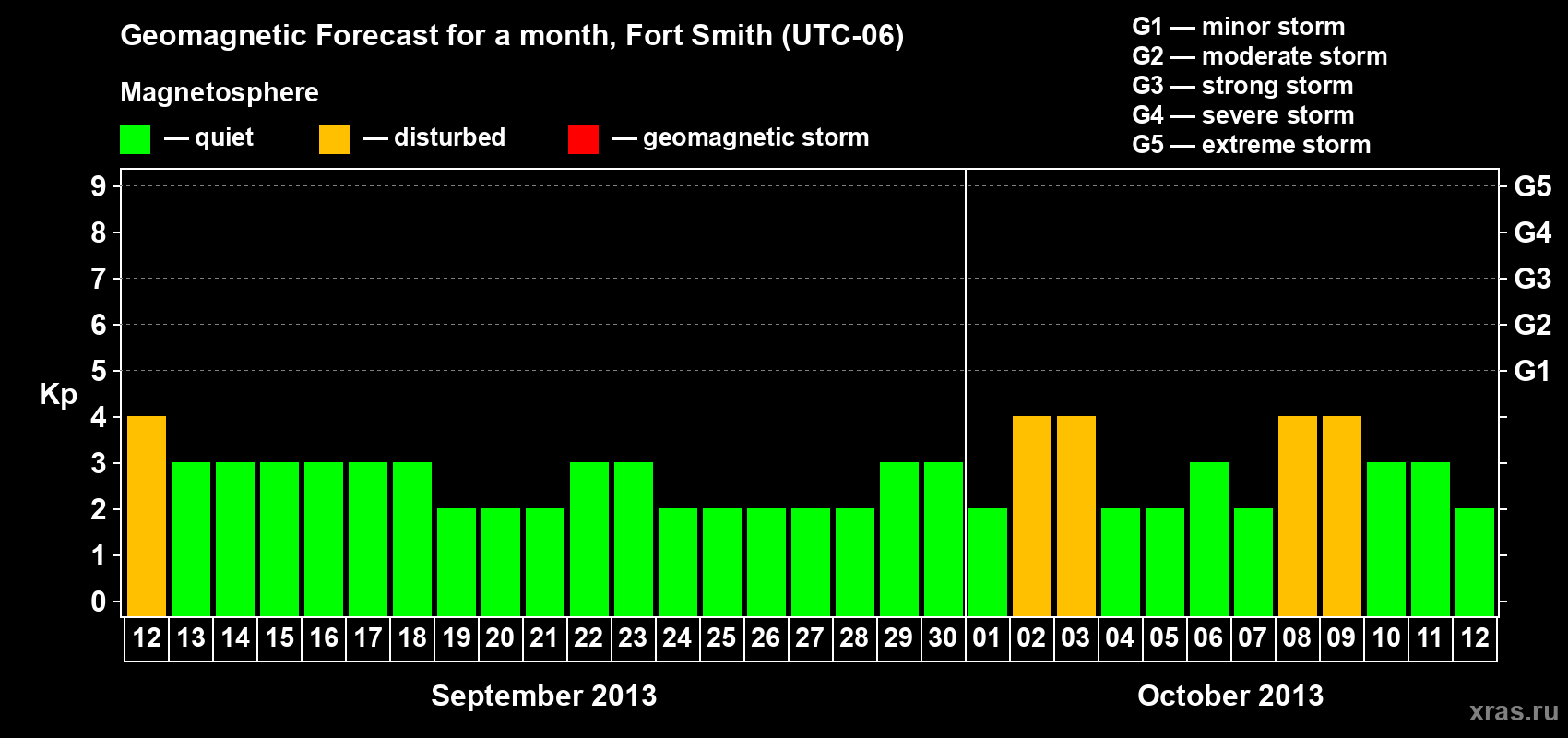Click date cell 20 in September
The height and width of the screenshot is (738, 1568).
[x=501, y=638]
